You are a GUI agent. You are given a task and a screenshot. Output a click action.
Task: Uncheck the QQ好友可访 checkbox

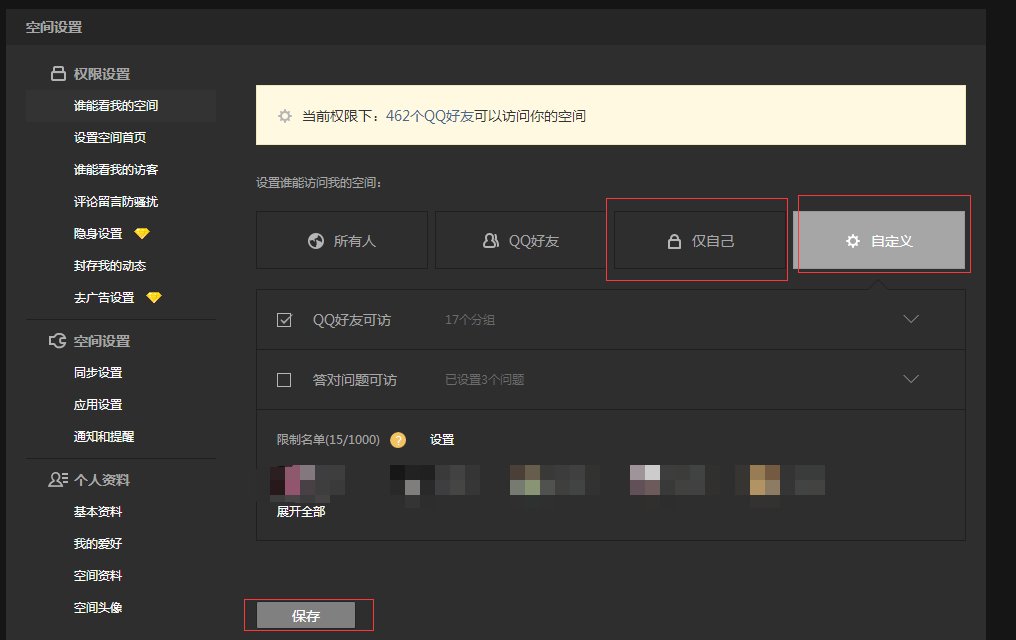point(287,318)
